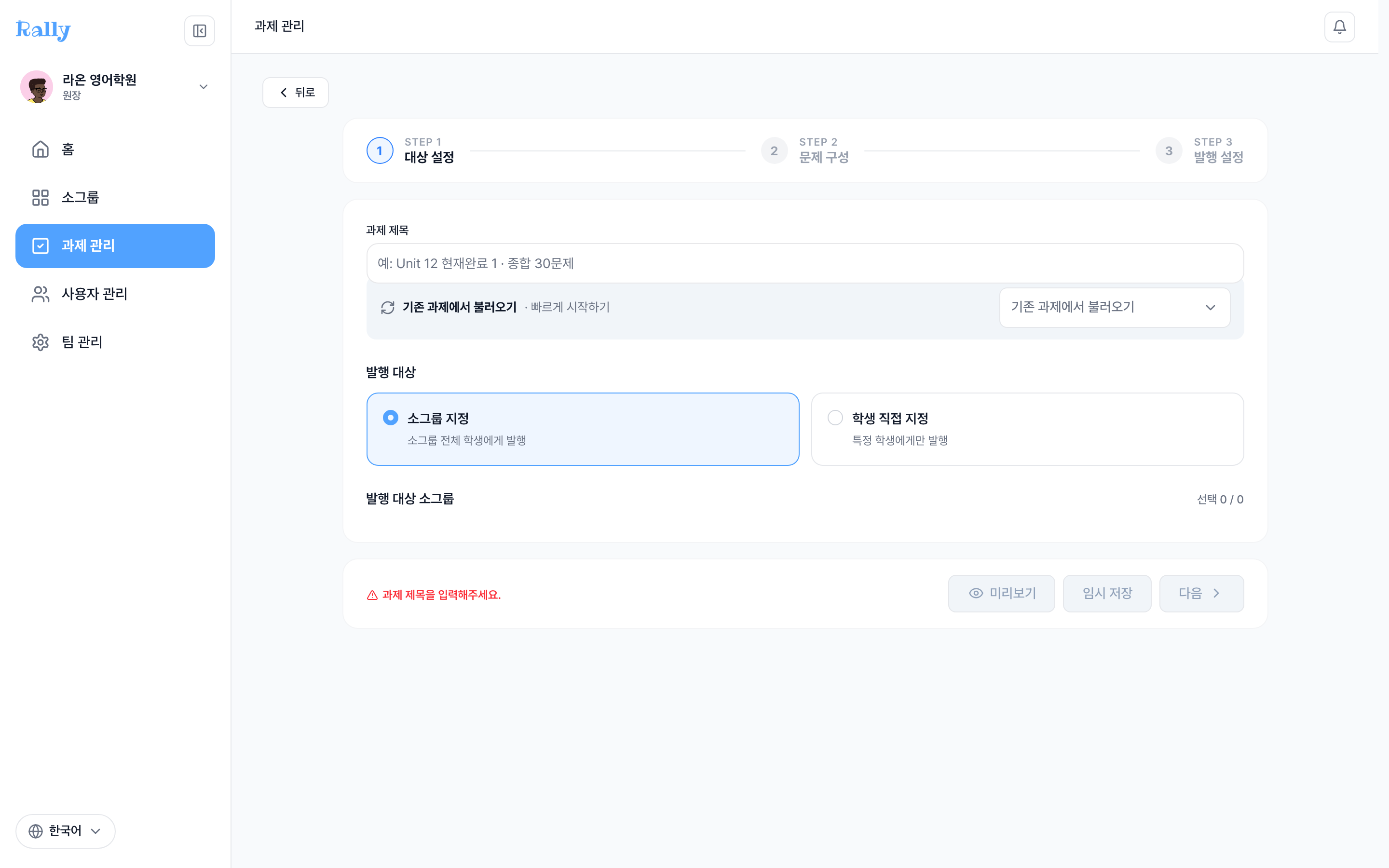Click the 발행 대상 소그룹 heading
Viewport: 1389px width, 868px height.
(410, 498)
